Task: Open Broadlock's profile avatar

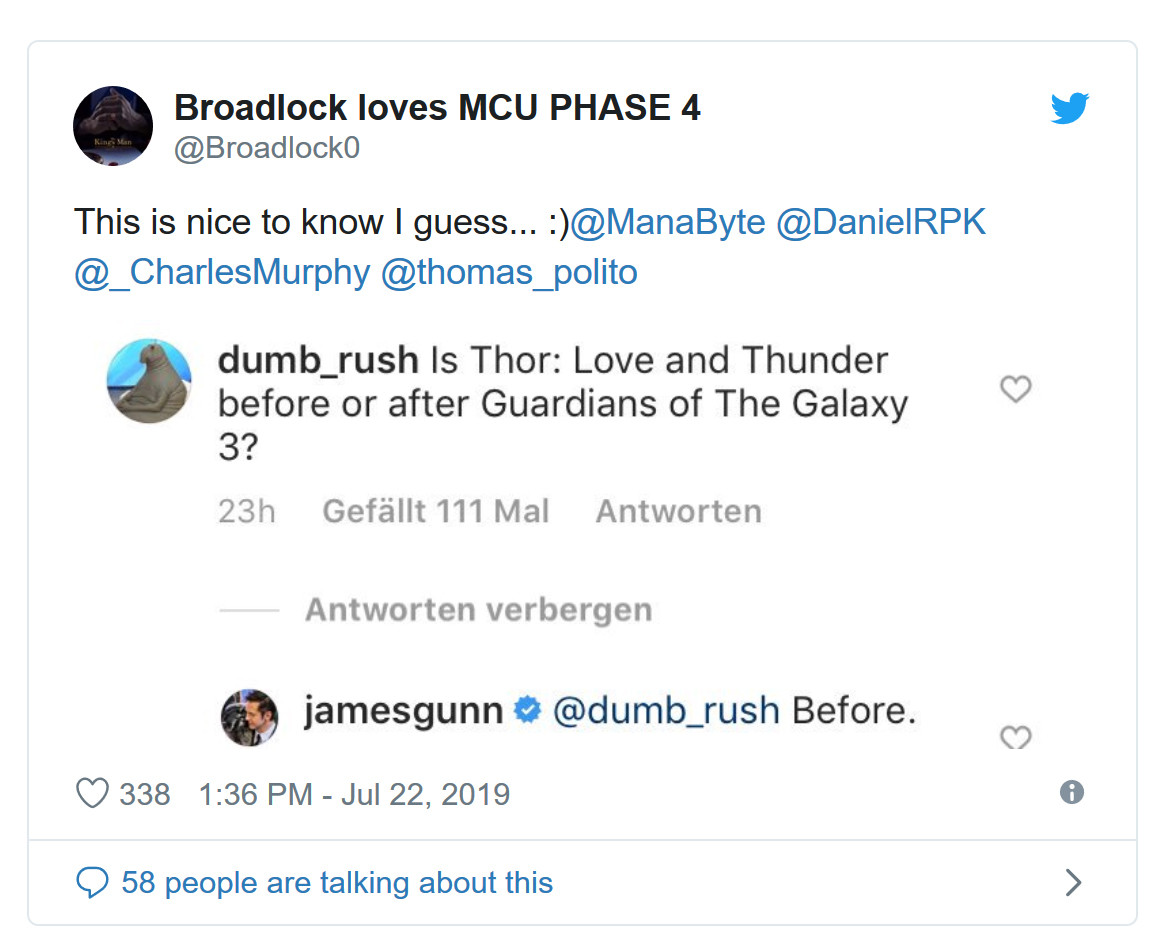Action: (x=113, y=126)
